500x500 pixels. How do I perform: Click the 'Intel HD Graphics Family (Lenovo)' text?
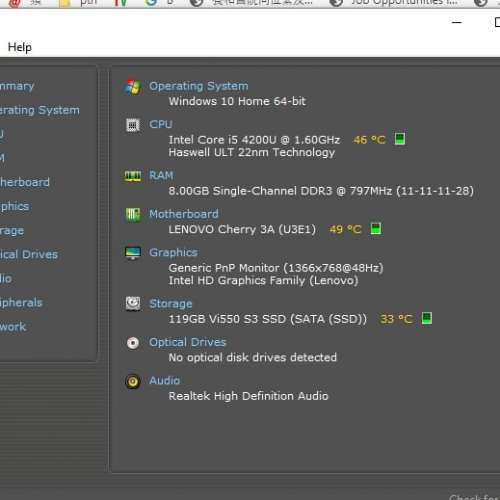[x=263, y=281]
